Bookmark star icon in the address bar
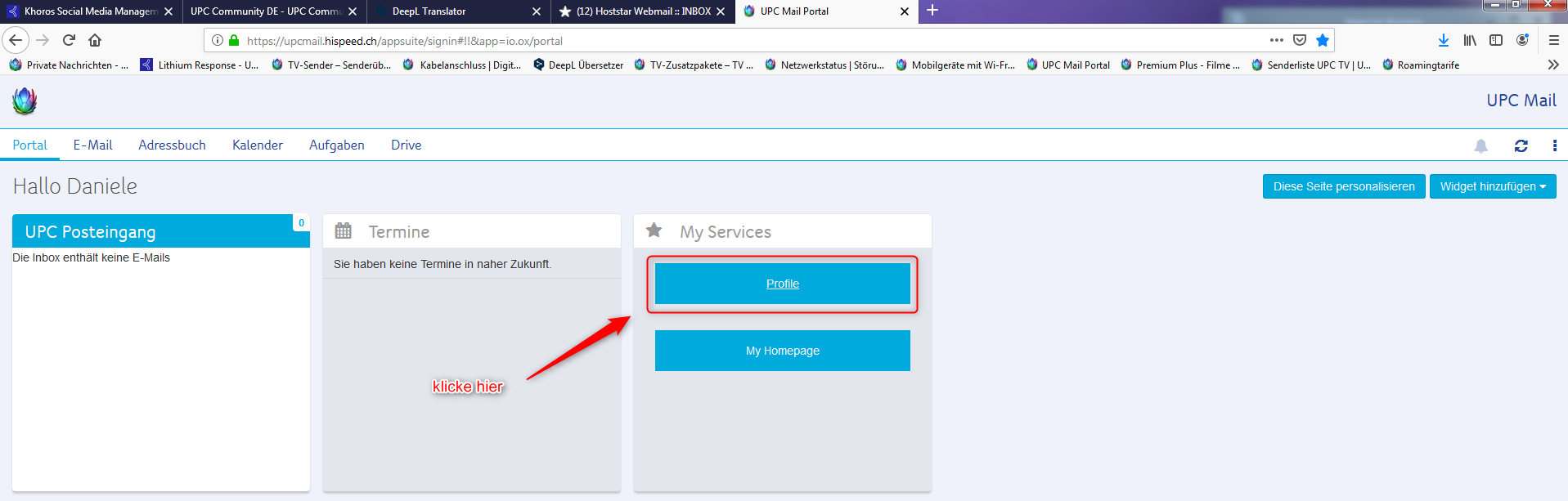Viewport: 1568px width, 501px height. pyautogui.click(x=1323, y=40)
